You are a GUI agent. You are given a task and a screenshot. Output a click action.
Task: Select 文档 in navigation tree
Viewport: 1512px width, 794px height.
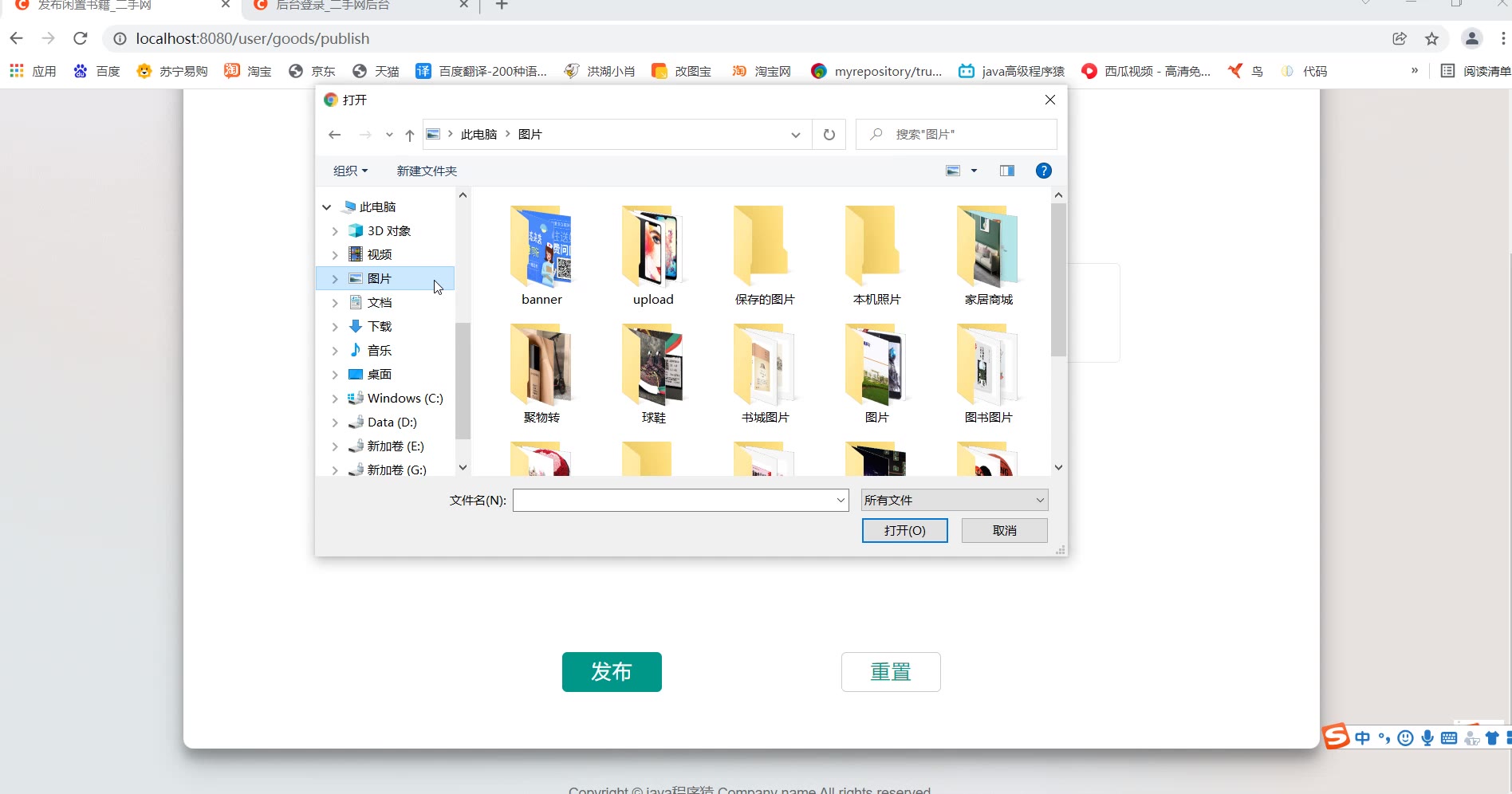pyautogui.click(x=379, y=302)
